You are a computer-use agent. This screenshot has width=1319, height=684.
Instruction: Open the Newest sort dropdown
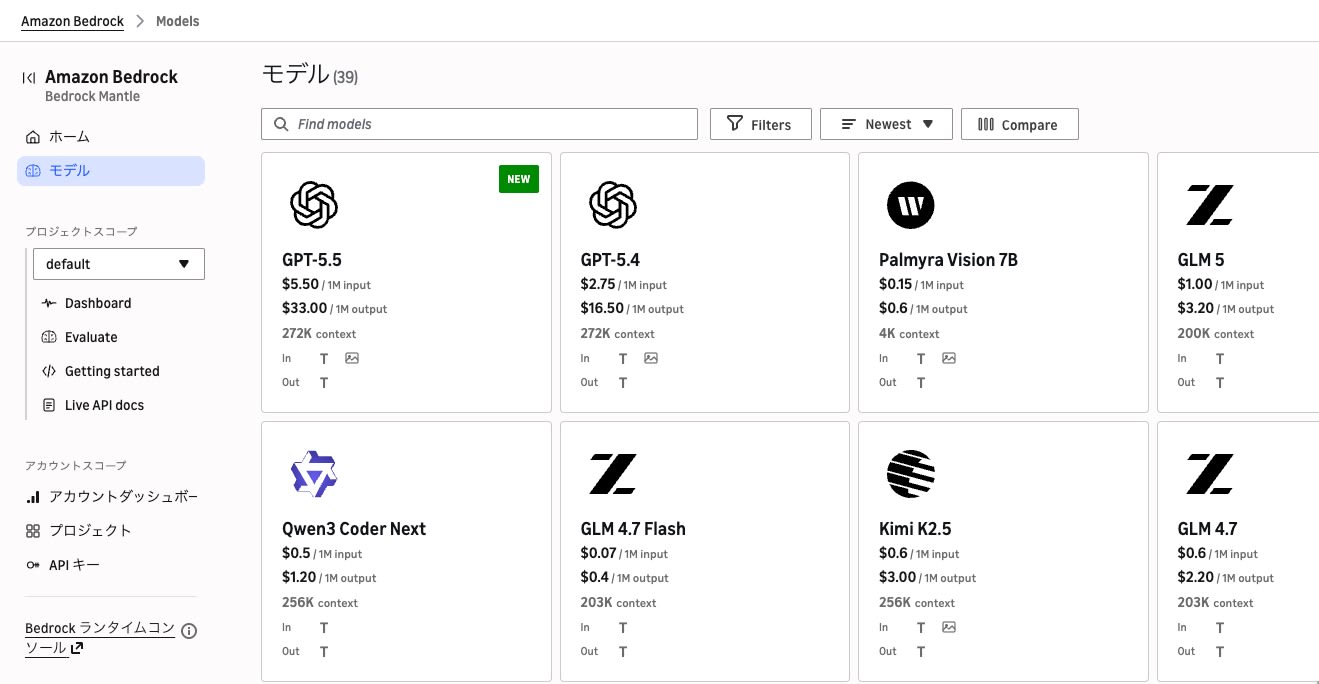tap(886, 124)
